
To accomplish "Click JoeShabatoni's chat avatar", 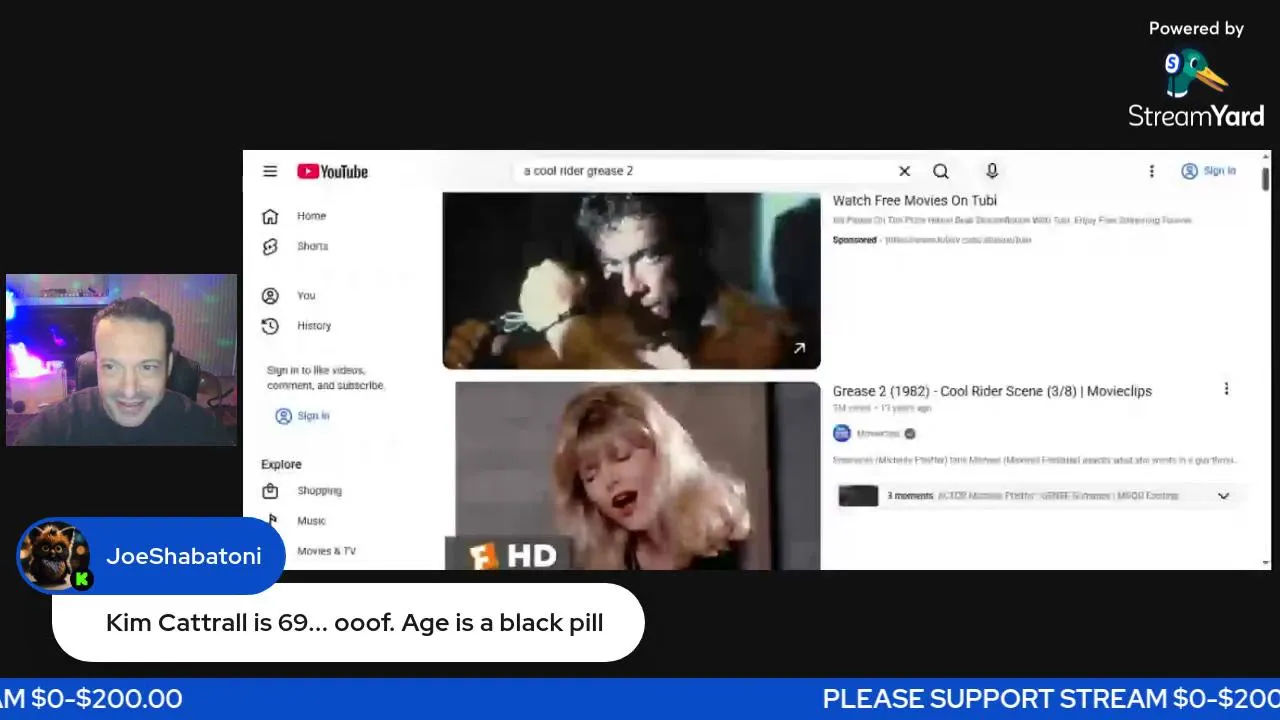I will (x=53, y=555).
